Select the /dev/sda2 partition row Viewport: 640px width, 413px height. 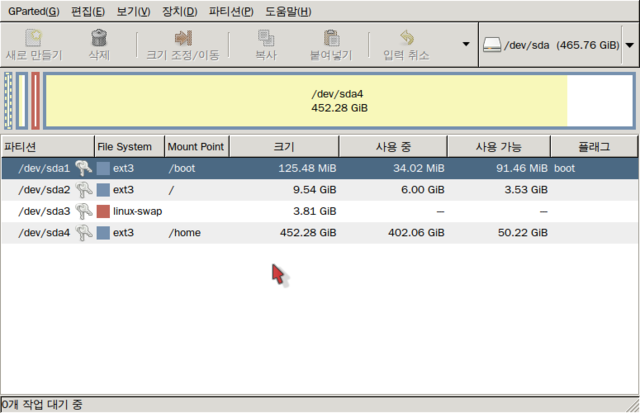[x=320, y=190]
